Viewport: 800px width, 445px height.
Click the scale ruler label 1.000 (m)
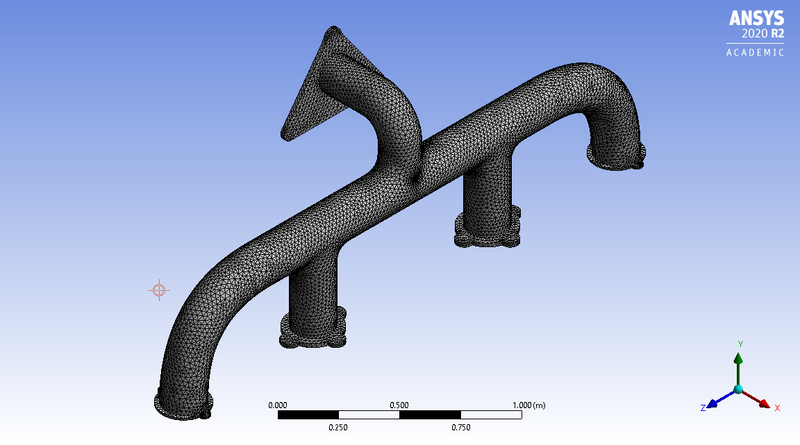529,405
